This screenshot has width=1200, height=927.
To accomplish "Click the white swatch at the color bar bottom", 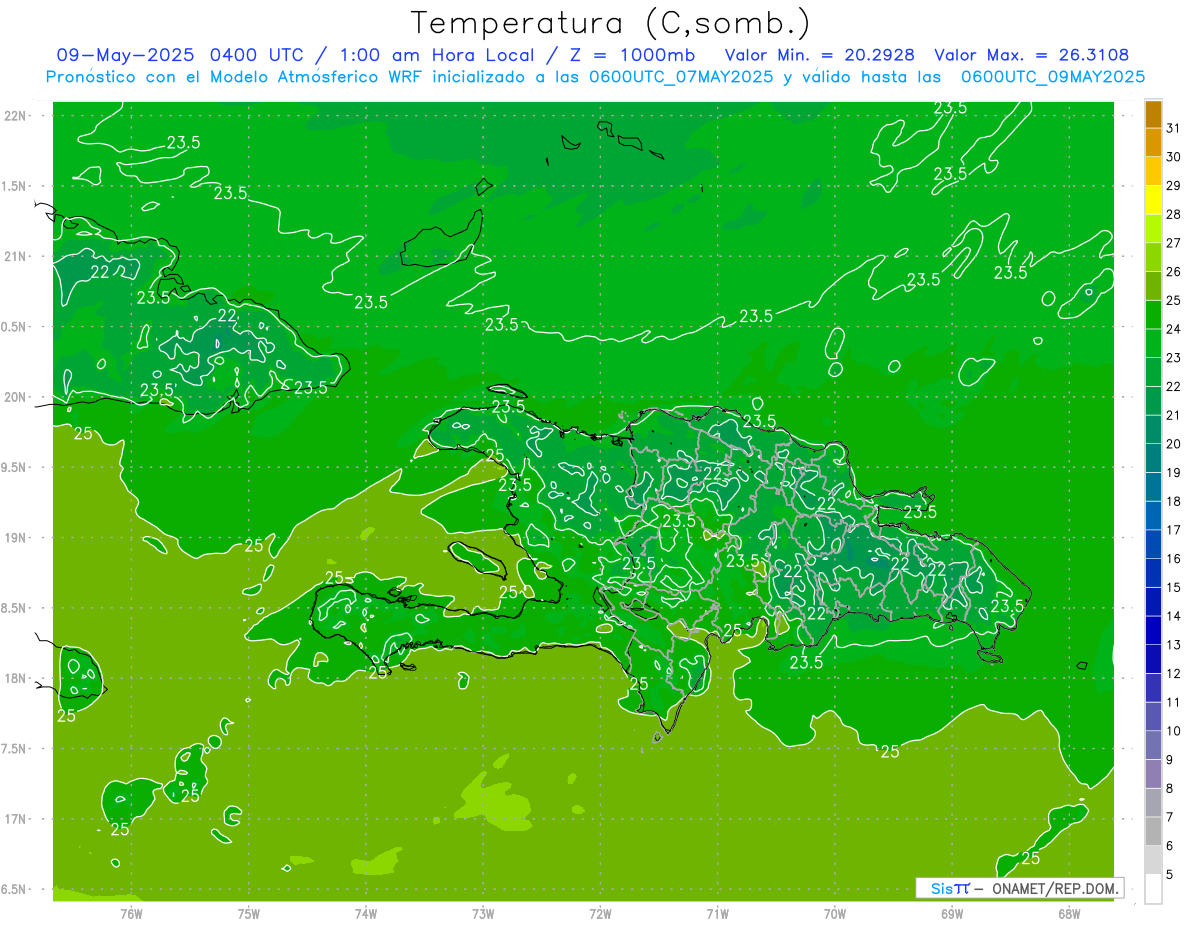I will (1154, 889).
